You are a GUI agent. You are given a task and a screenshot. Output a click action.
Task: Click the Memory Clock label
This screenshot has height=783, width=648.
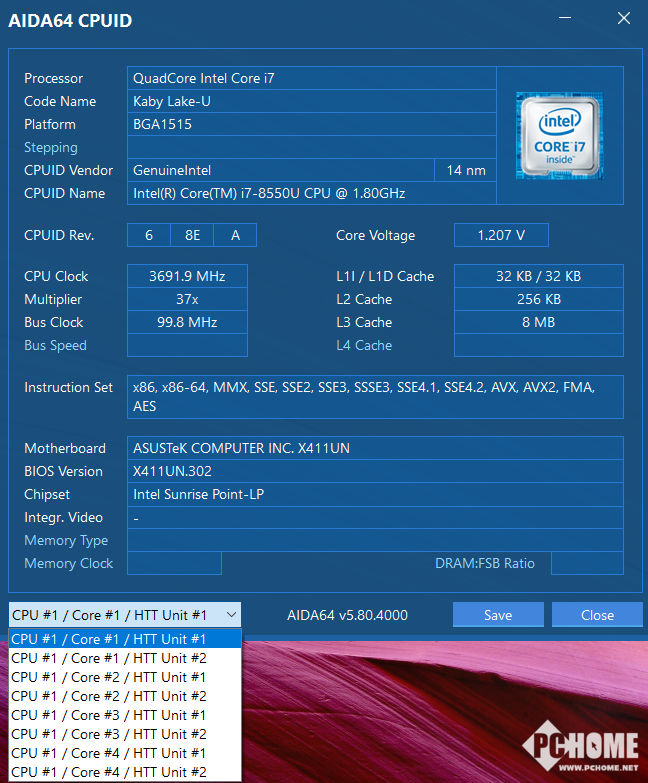tap(68, 563)
